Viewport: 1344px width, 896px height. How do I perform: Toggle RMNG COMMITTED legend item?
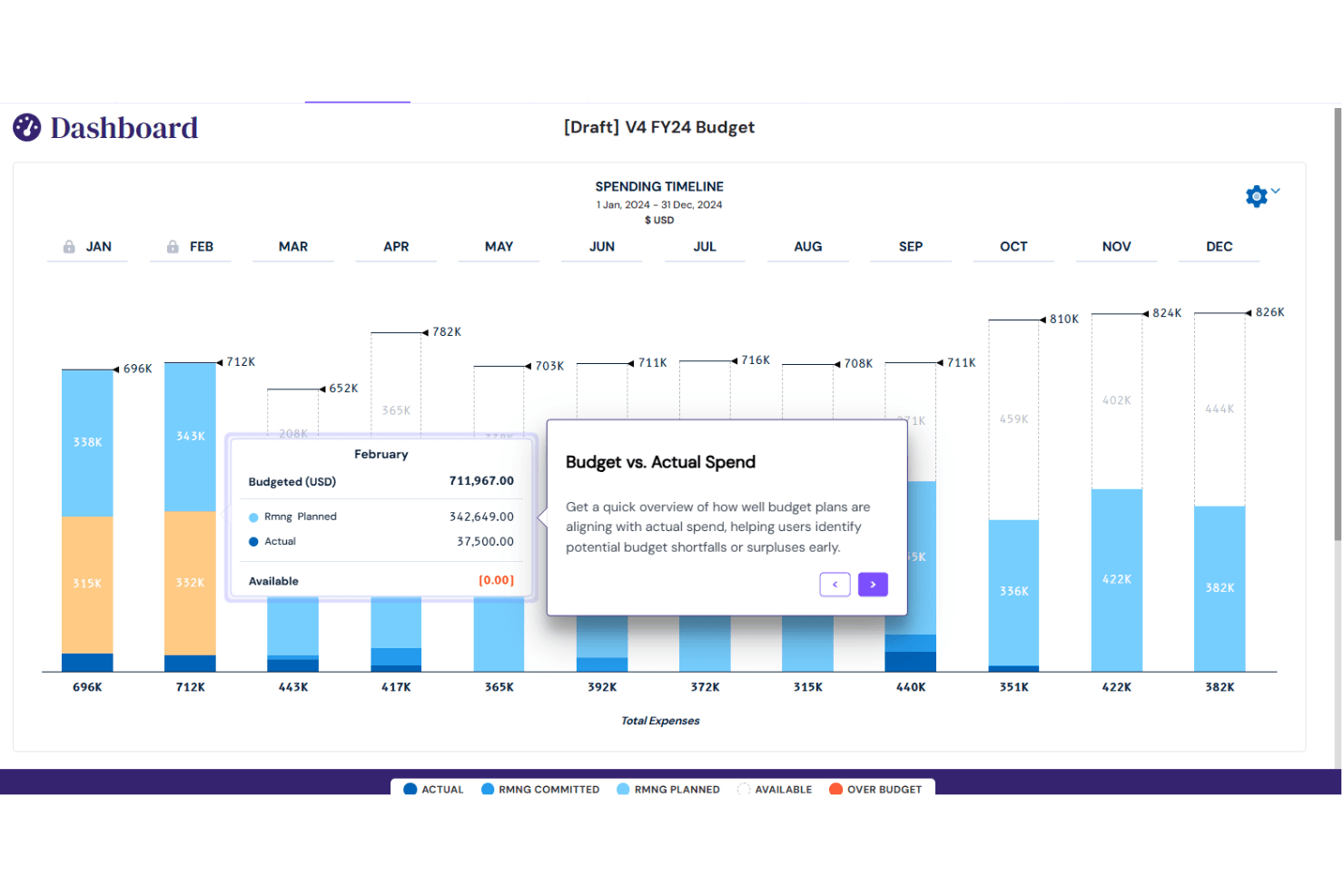click(540, 790)
